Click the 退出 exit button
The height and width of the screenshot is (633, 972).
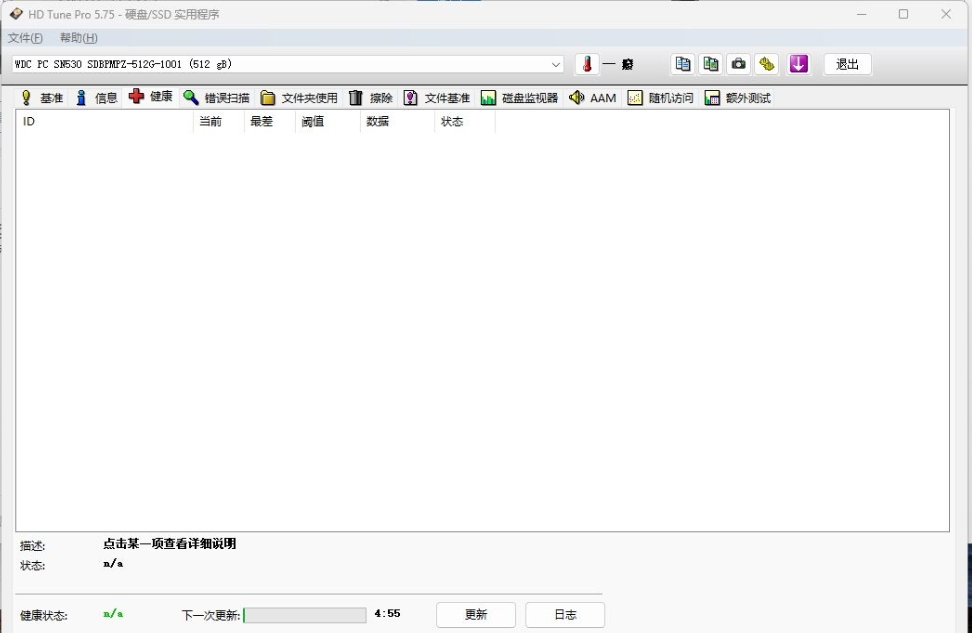(x=847, y=64)
